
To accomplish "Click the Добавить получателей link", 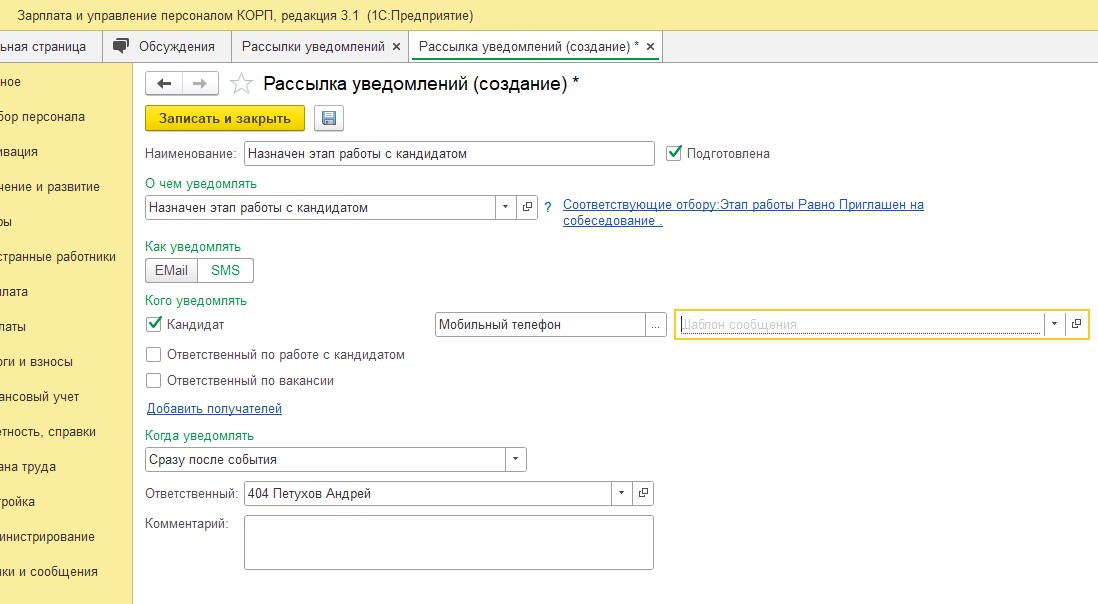I will click(214, 409).
